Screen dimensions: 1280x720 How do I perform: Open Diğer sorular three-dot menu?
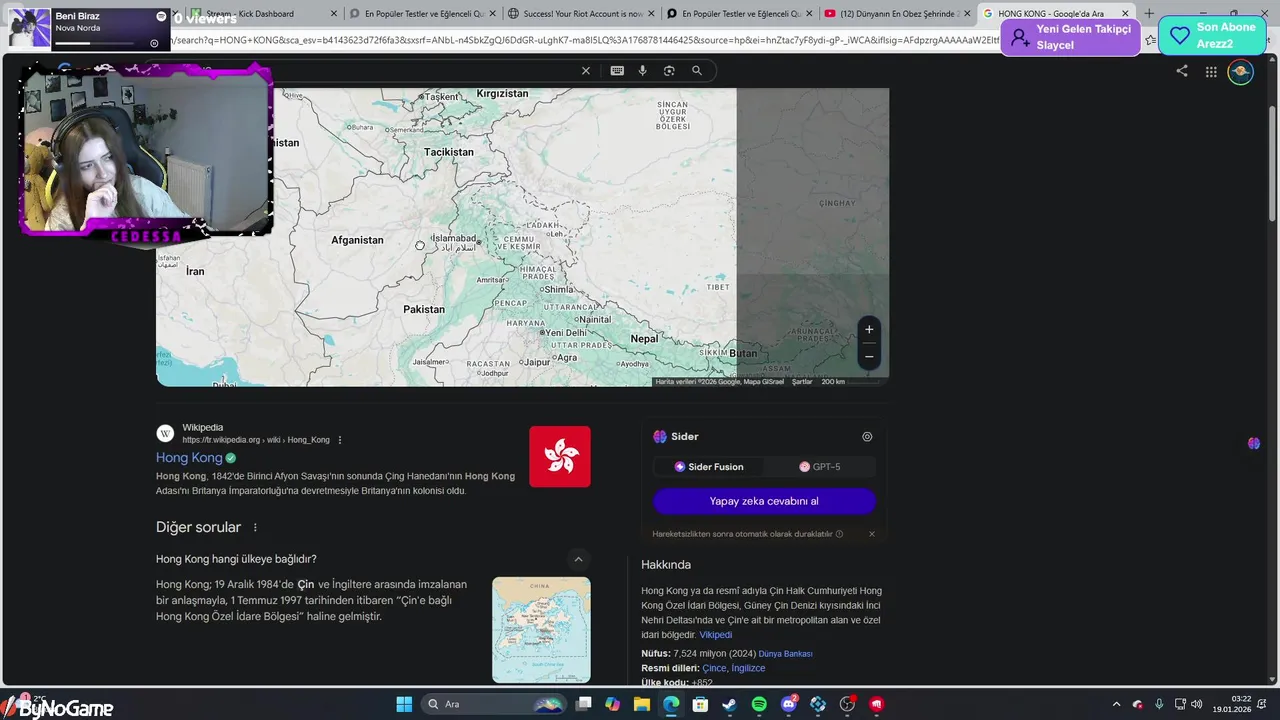255,527
